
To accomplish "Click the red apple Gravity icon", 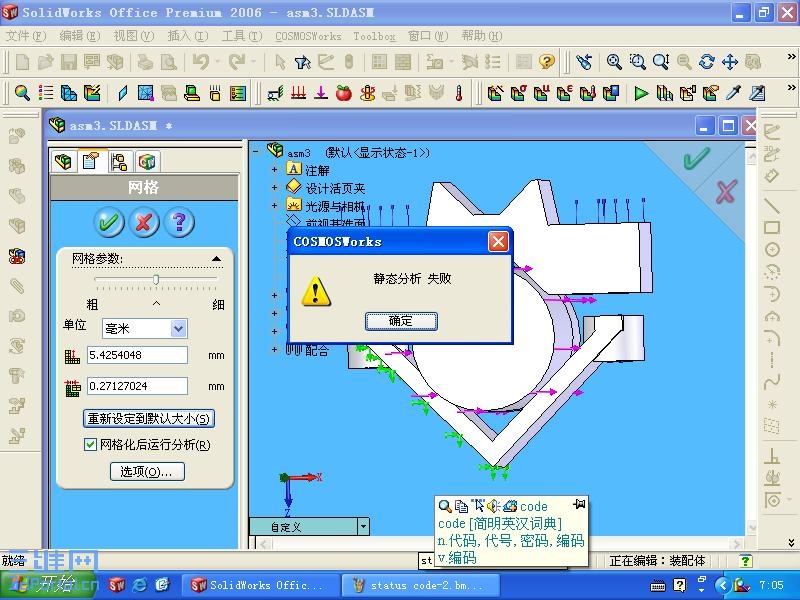I will pos(344,93).
